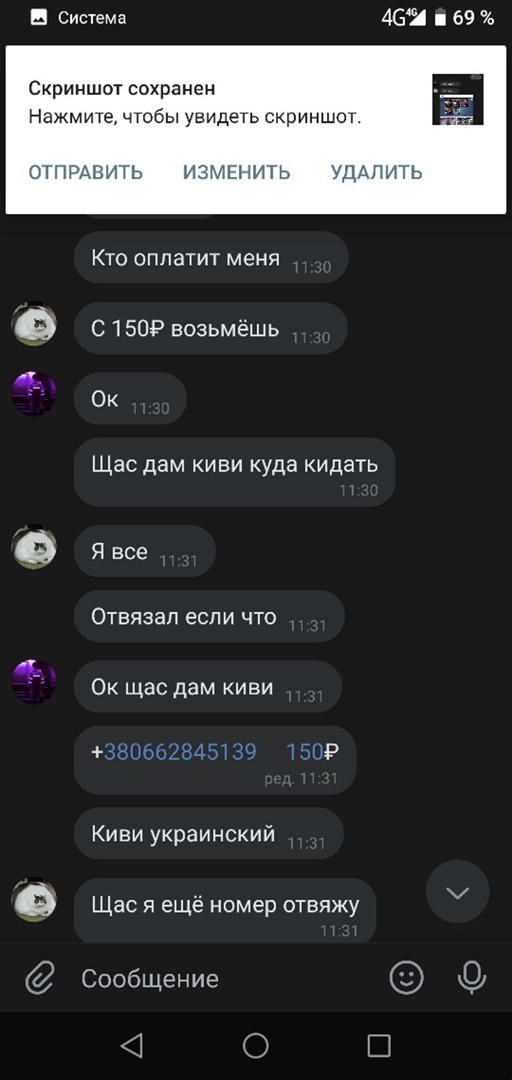
Task: Tap the Android back triangle button
Action: pyautogui.click(x=131, y=1045)
